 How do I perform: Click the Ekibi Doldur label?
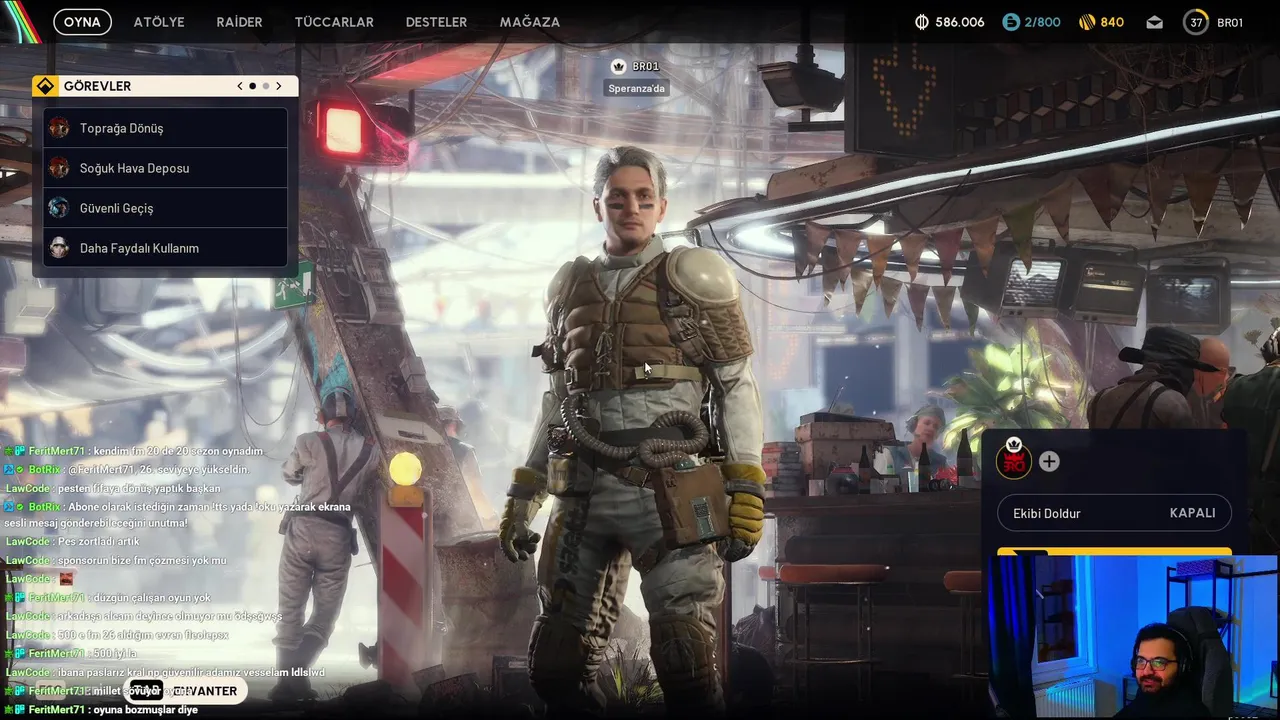tap(1047, 513)
